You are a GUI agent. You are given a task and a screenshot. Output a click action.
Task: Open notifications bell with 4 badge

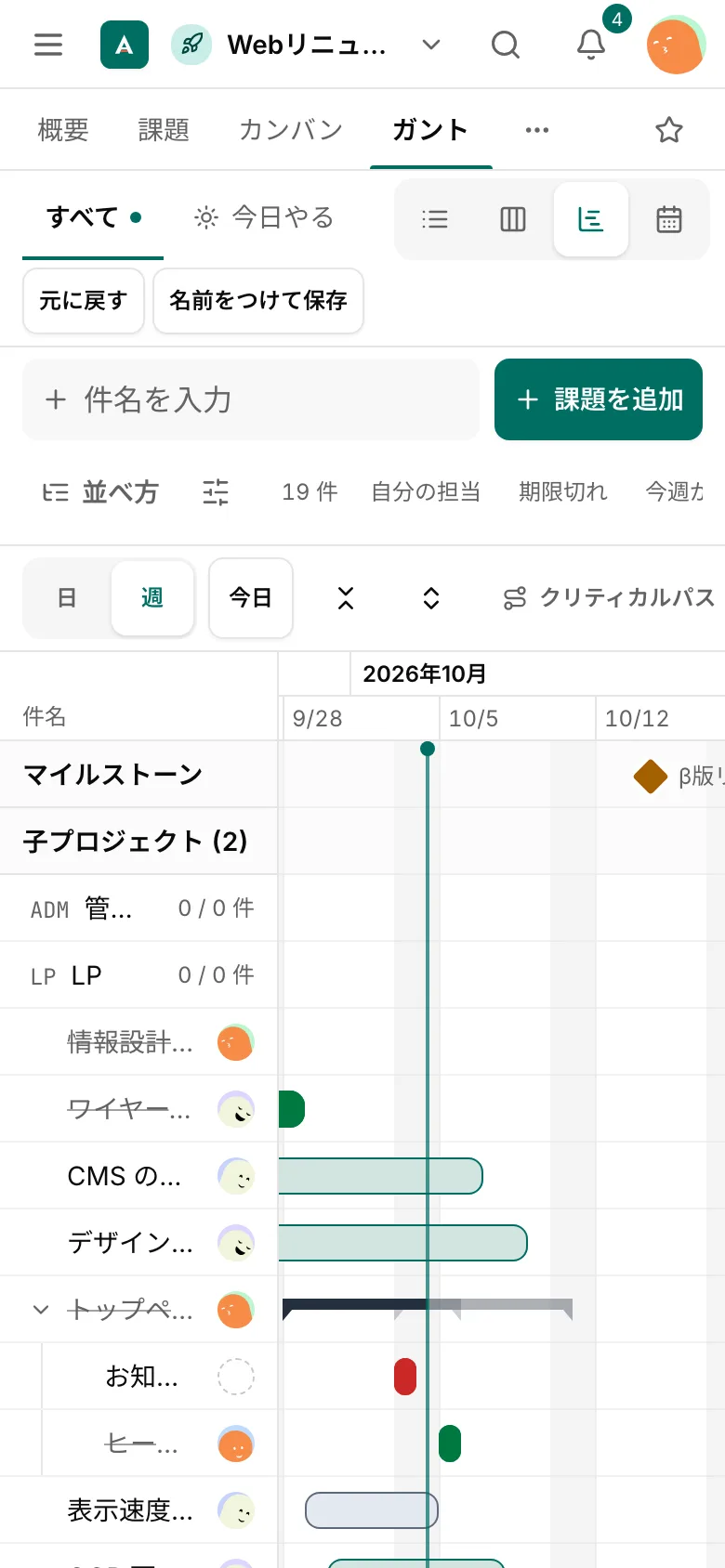(x=591, y=45)
